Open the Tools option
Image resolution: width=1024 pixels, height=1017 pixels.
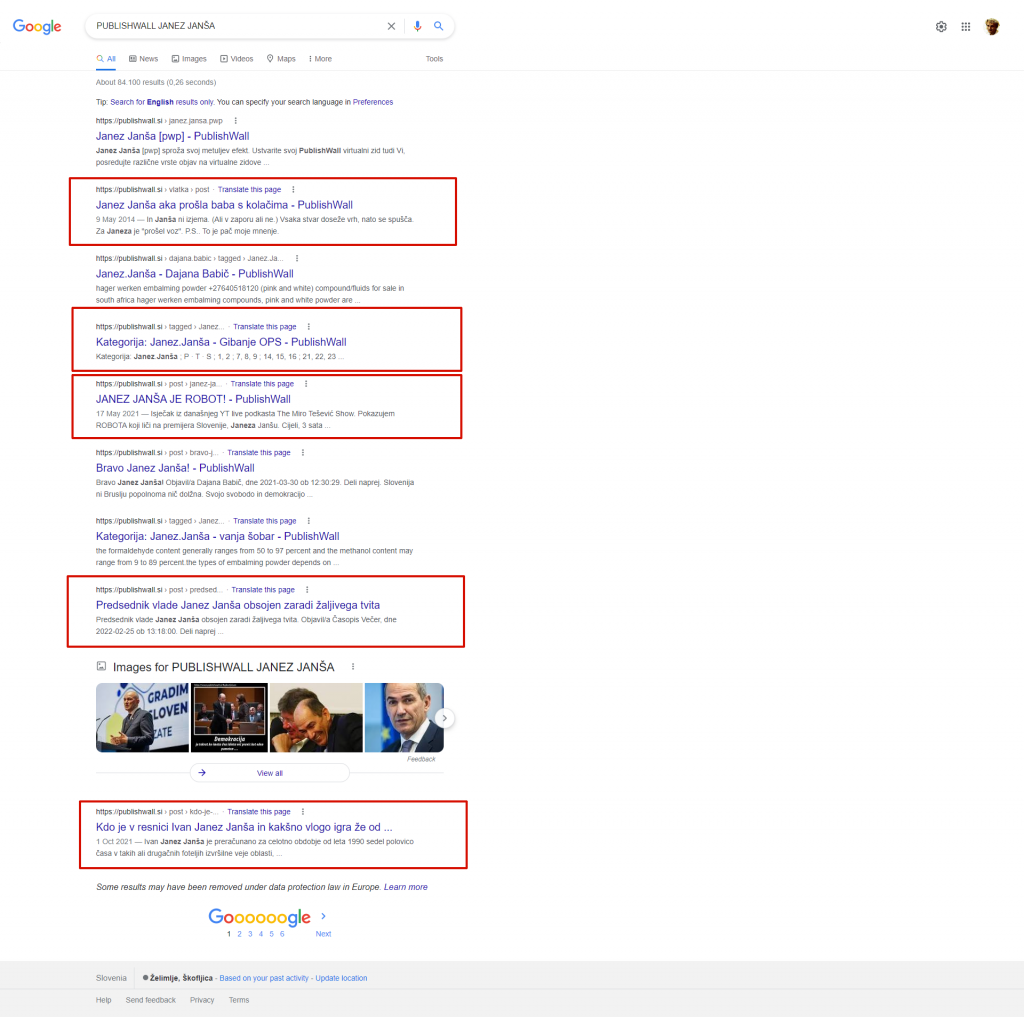pyautogui.click(x=434, y=59)
